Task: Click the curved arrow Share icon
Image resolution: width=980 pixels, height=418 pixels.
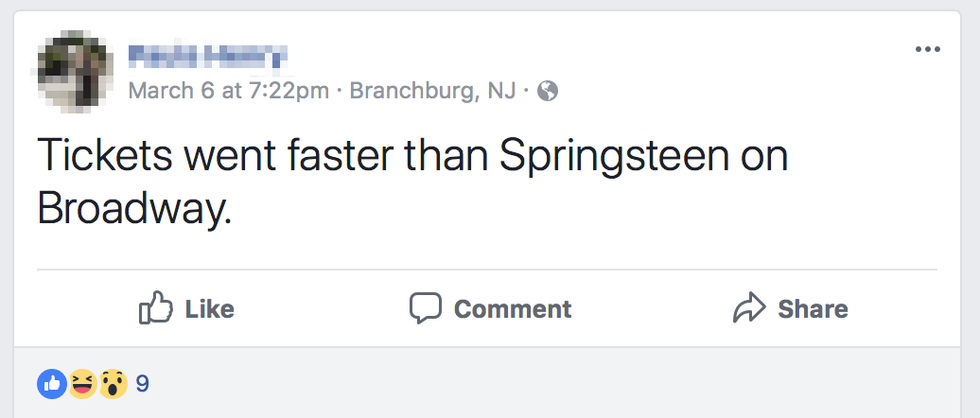Action: 748,309
